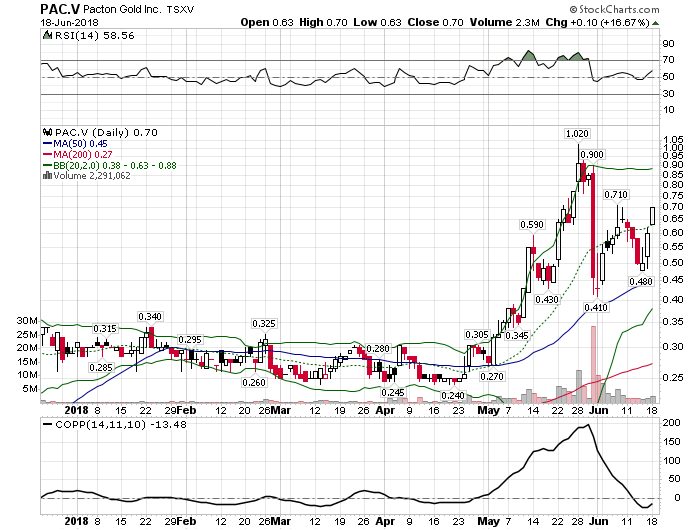Click the last white candlestick at 0.70
The image size is (700, 530).
[x=652, y=216]
